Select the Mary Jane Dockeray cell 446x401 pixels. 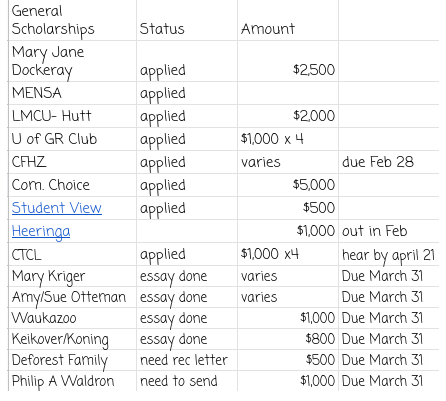tap(72, 61)
